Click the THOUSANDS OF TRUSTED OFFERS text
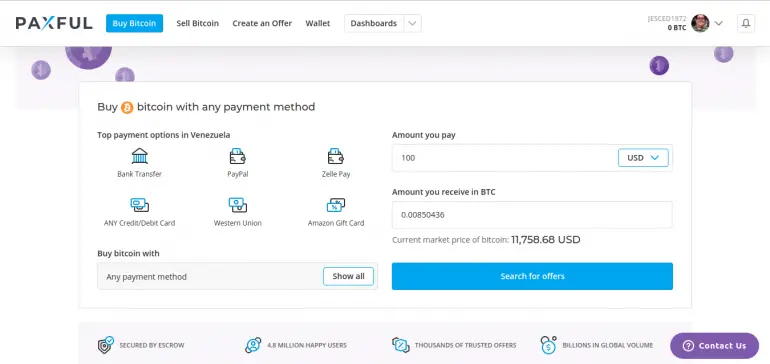770x364 pixels. click(x=466, y=345)
